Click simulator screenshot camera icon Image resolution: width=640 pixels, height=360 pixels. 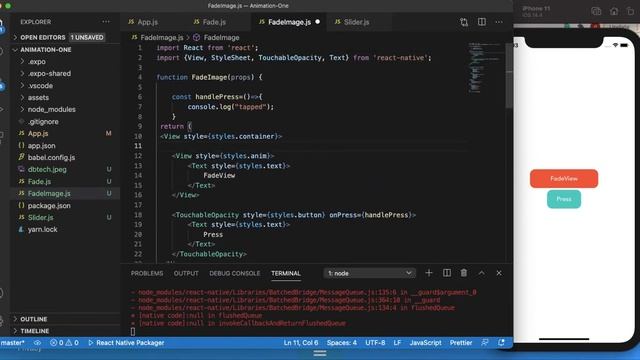596,11
